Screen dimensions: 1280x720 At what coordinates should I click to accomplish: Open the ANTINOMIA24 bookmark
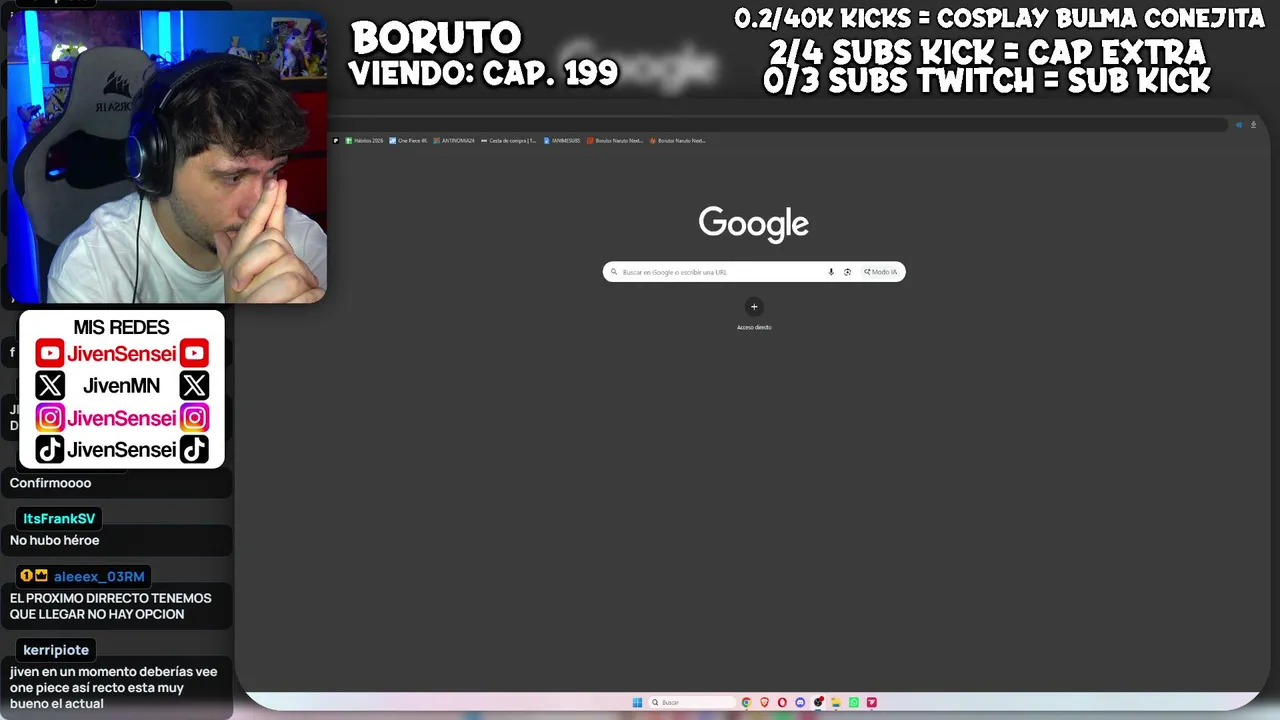click(454, 141)
